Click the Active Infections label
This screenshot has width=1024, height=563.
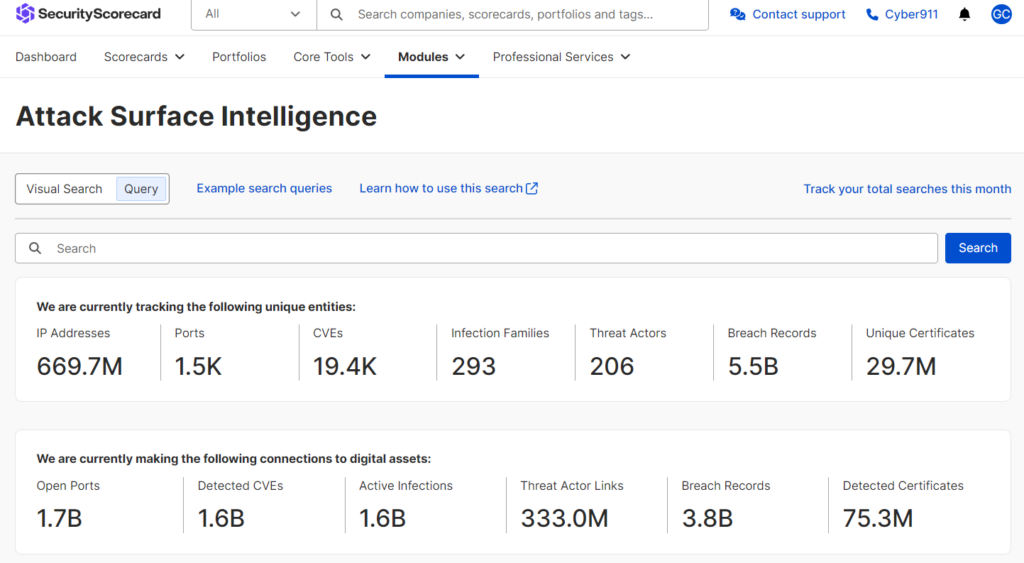pos(406,486)
